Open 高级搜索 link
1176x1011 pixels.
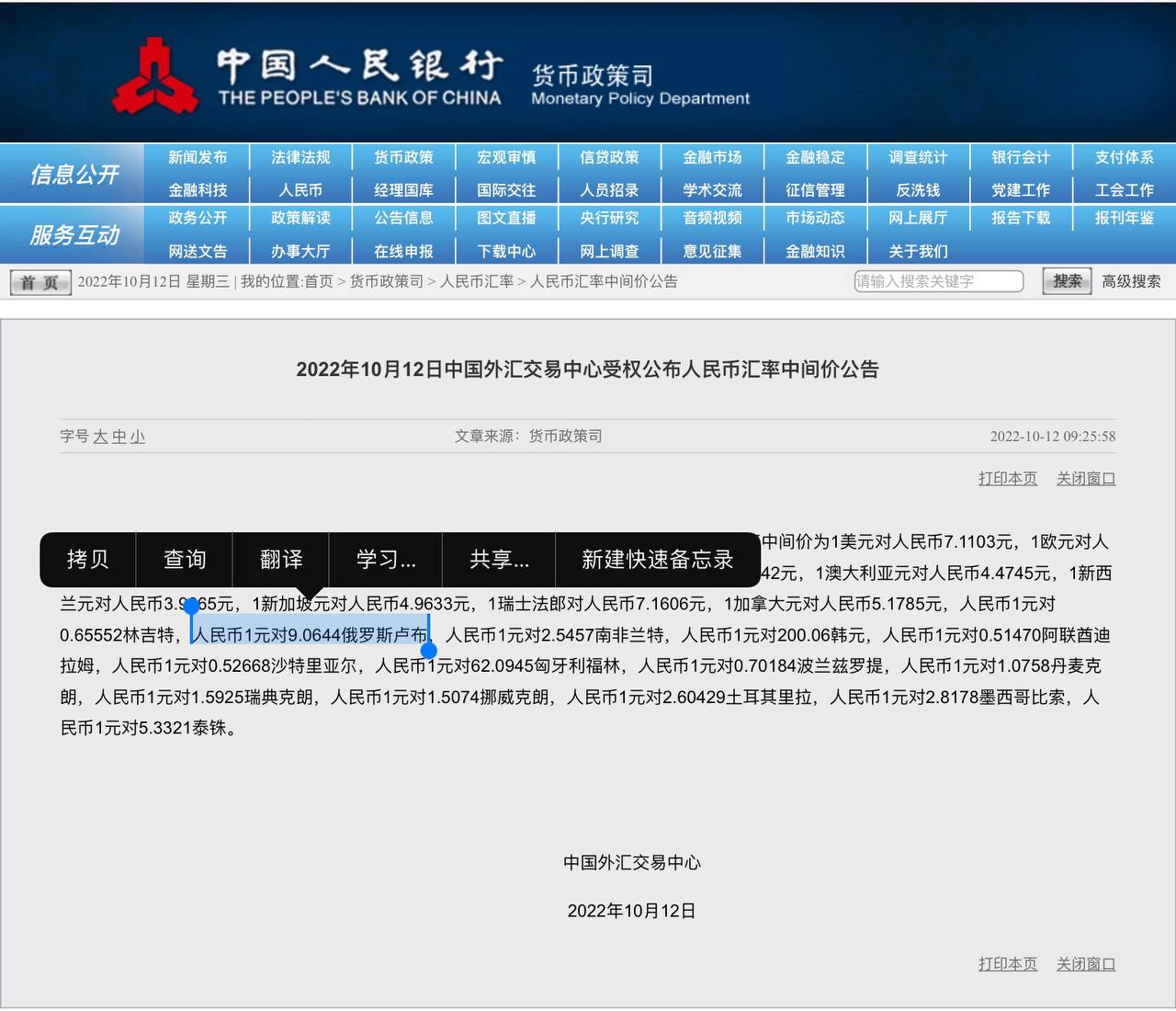pyautogui.click(x=1131, y=281)
